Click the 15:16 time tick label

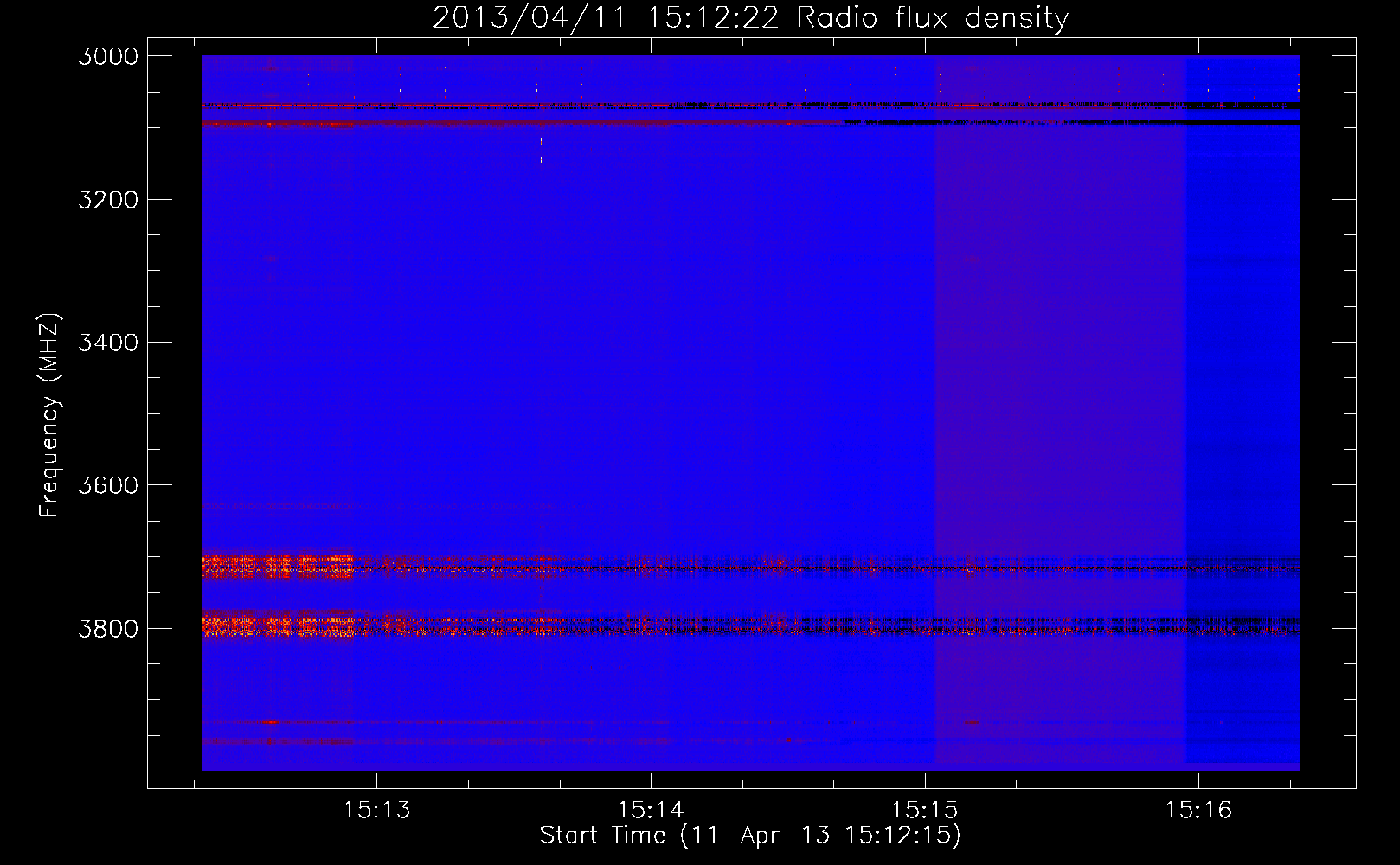click(x=1198, y=811)
